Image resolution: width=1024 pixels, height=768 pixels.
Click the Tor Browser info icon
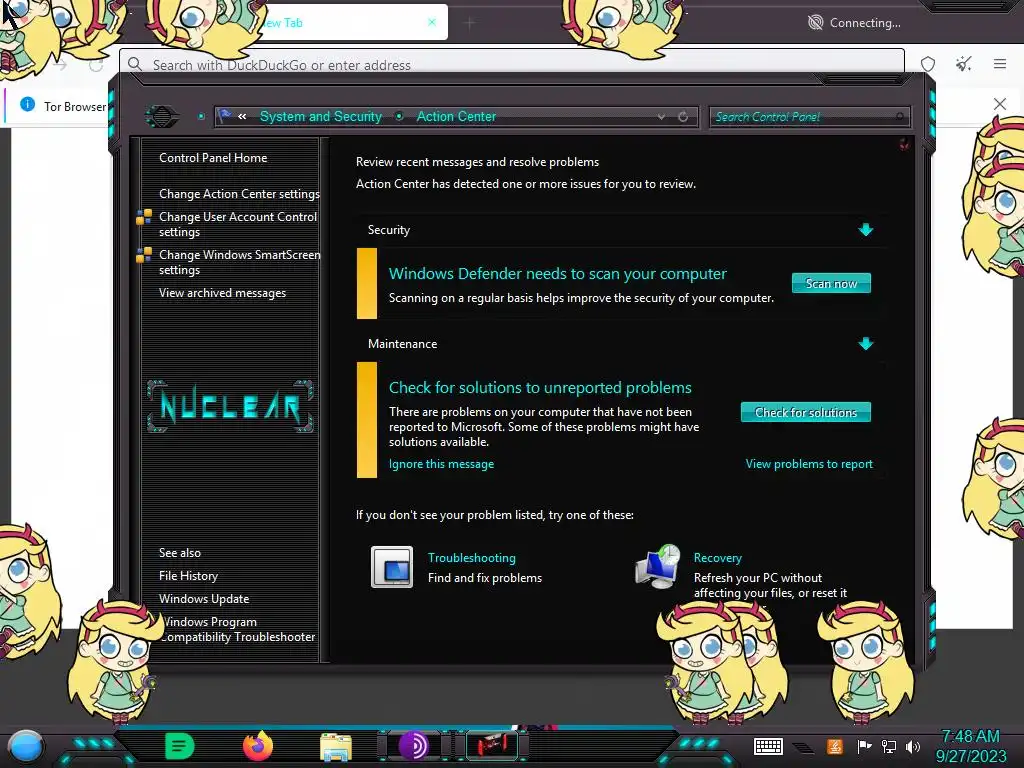coord(27,104)
